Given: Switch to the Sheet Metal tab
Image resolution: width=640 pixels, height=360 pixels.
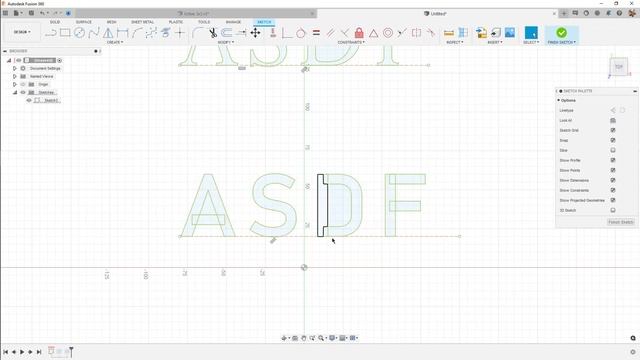Looking at the screenshot, I should tap(142, 22).
